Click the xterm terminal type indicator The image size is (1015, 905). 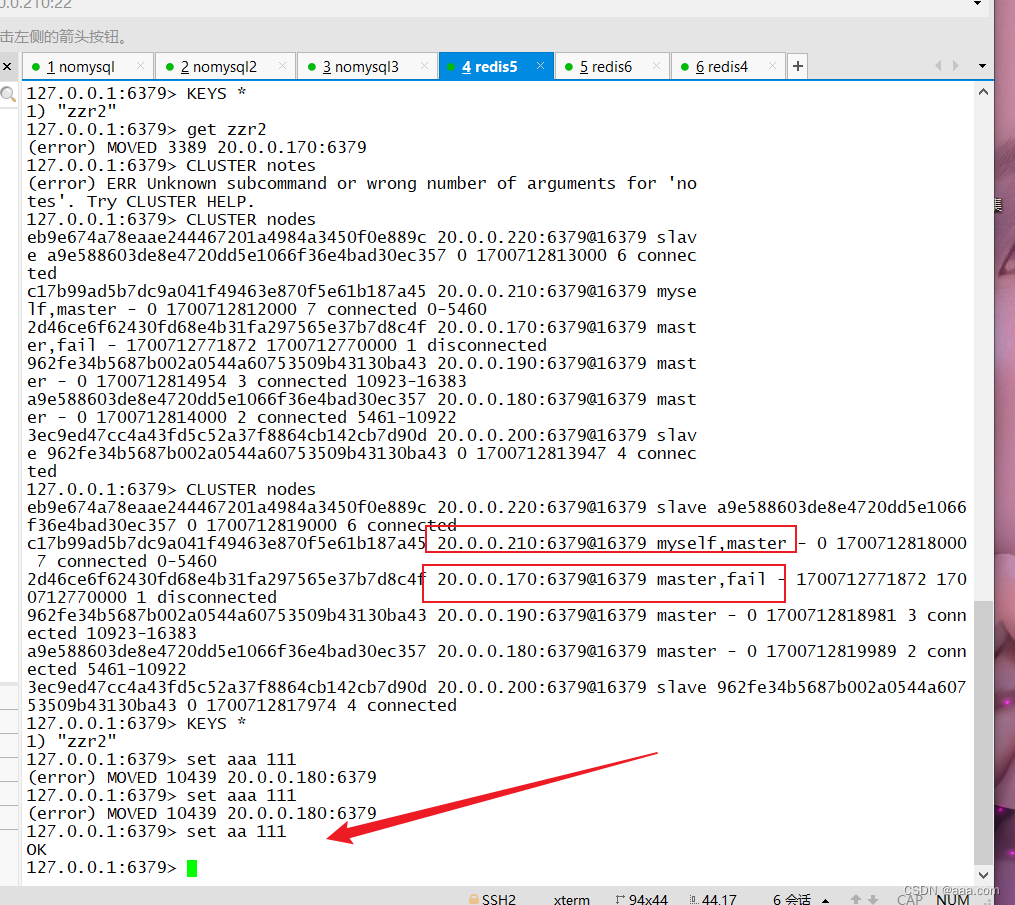570,898
